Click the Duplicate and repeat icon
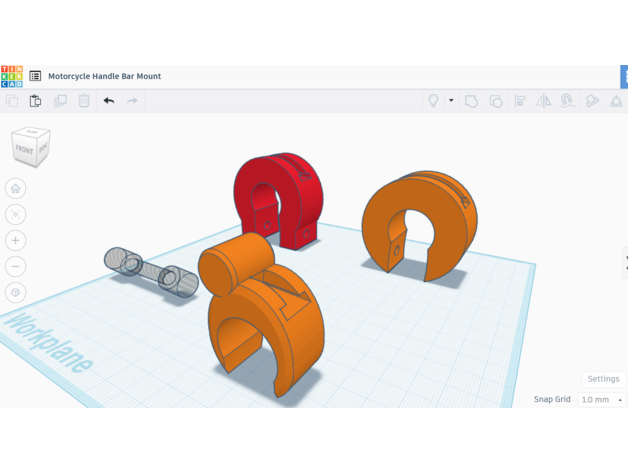The height and width of the screenshot is (472, 628). click(x=60, y=101)
